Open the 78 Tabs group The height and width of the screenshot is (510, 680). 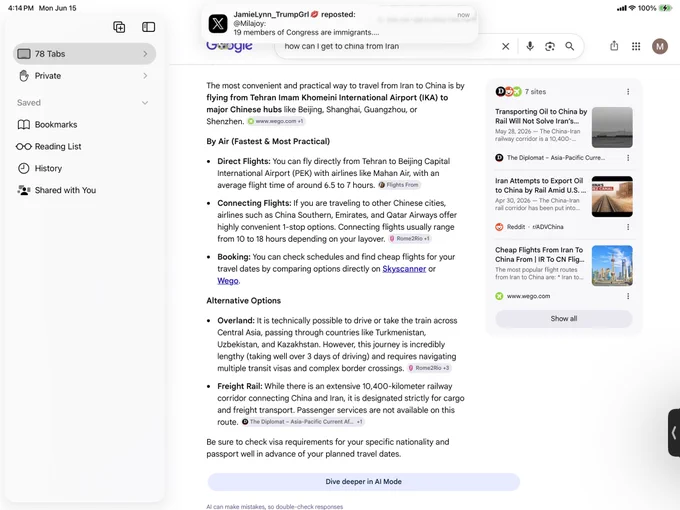[x=84, y=54]
